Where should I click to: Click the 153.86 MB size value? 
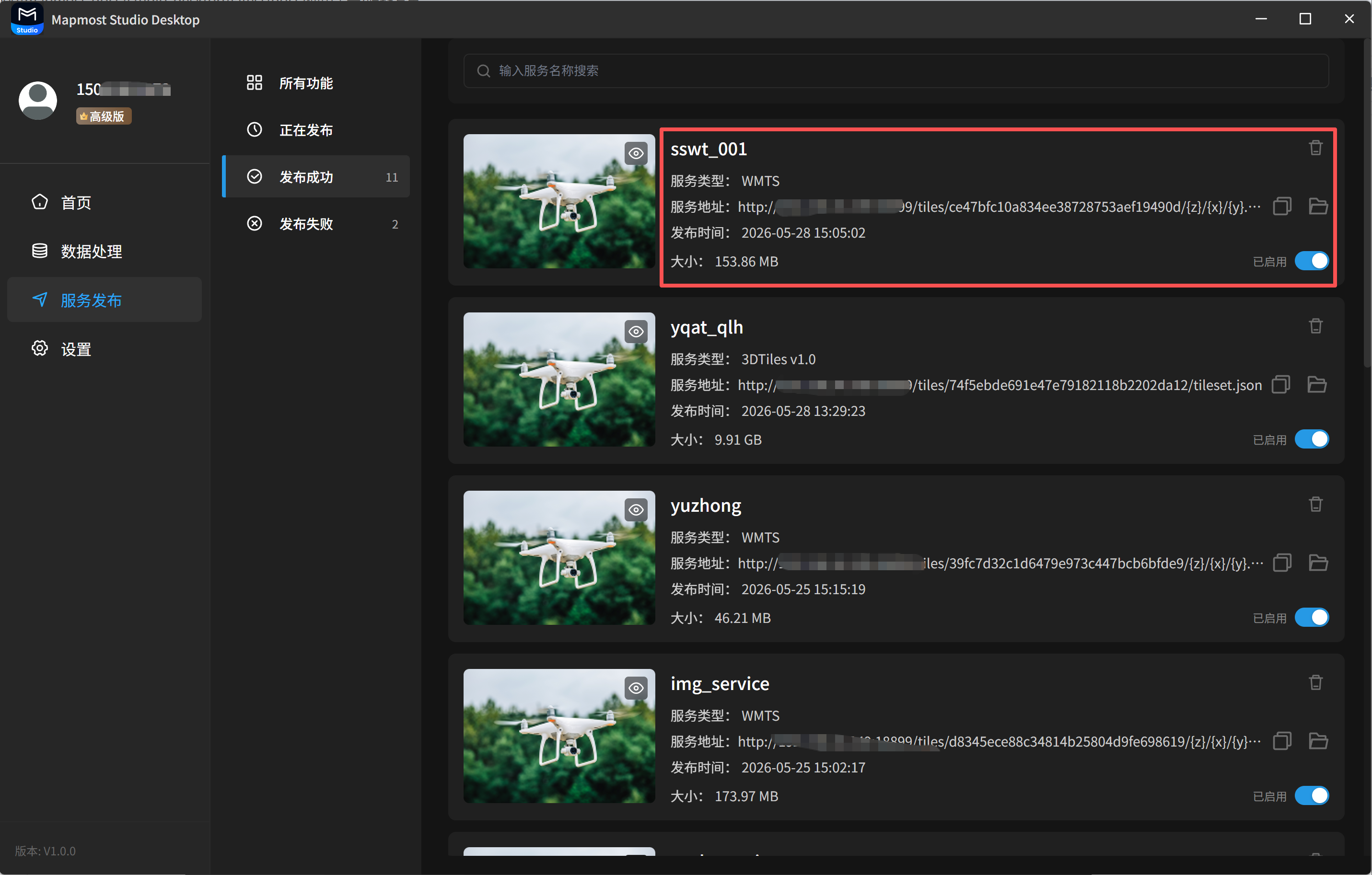[746, 262]
